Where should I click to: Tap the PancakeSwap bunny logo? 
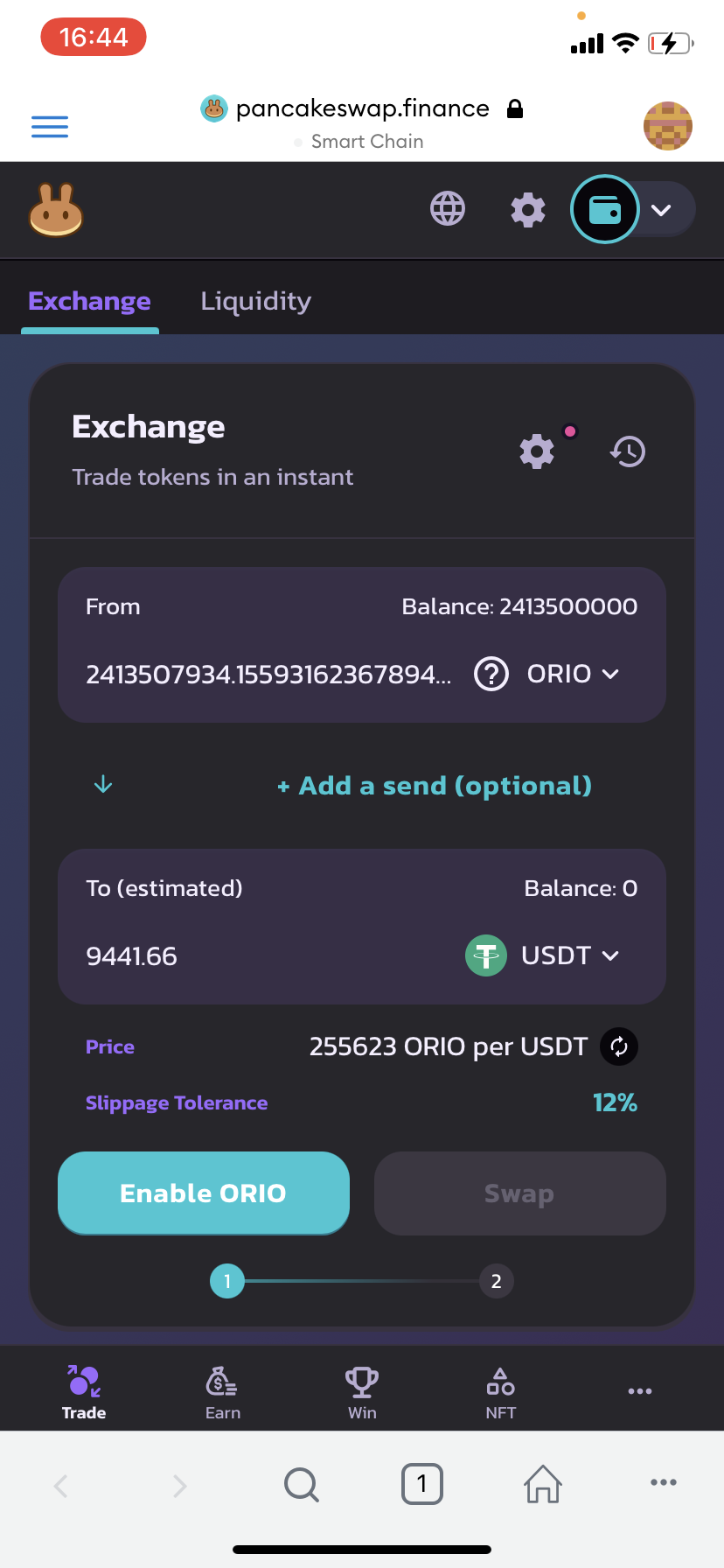[56, 211]
